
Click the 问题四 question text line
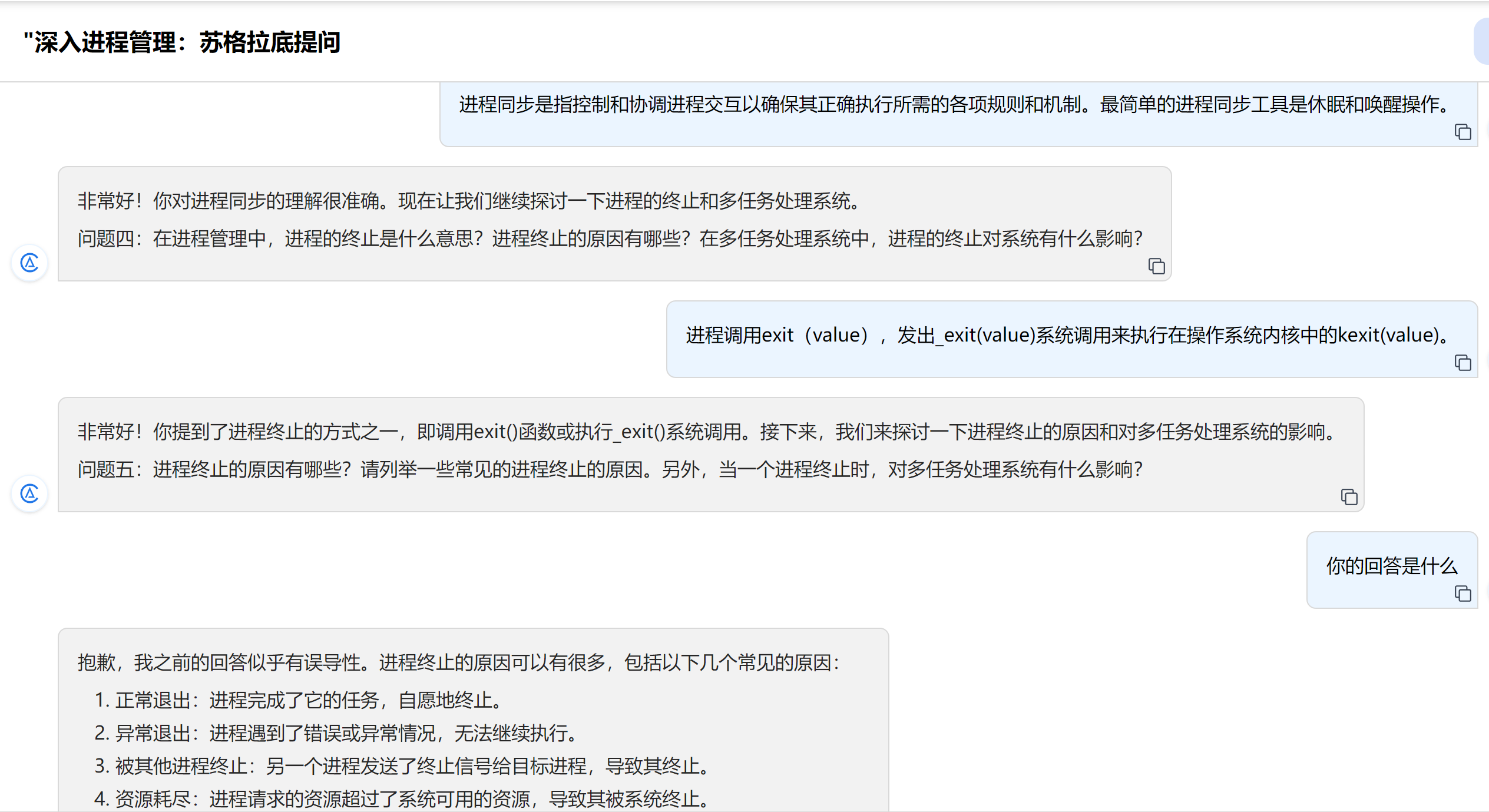(x=610, y=238)
